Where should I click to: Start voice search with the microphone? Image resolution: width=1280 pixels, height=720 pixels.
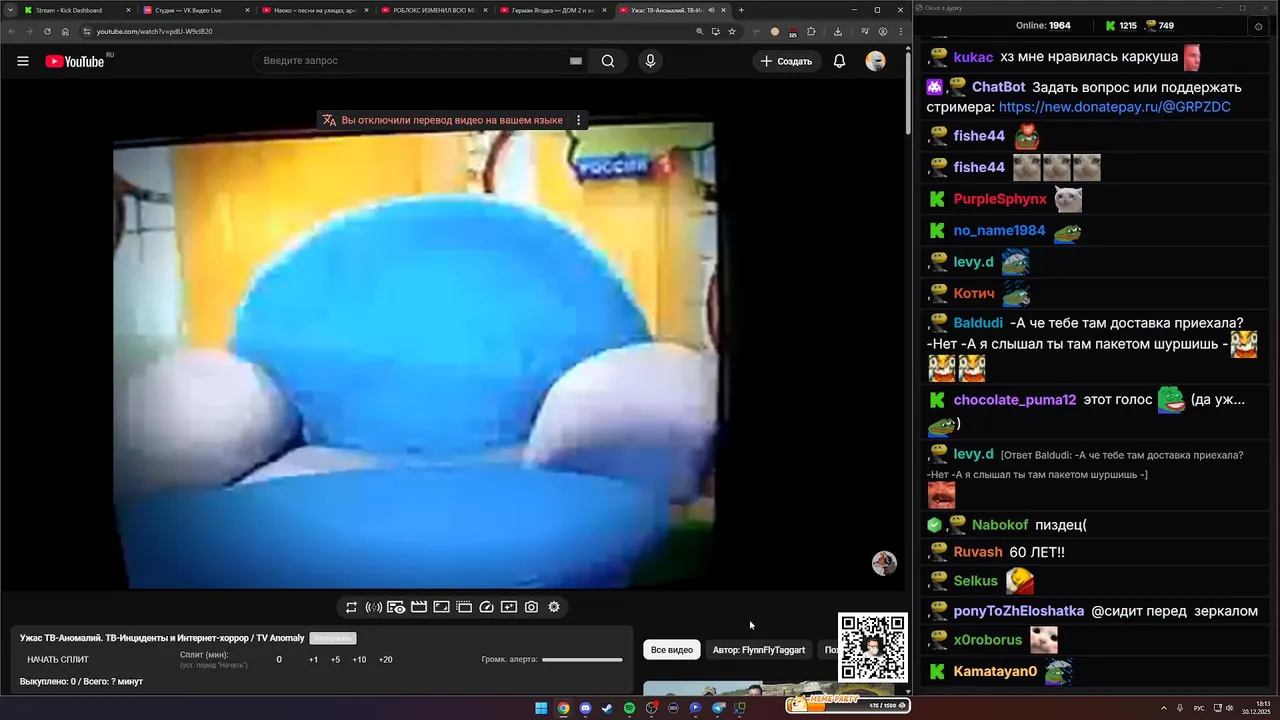tap(650, 61)
